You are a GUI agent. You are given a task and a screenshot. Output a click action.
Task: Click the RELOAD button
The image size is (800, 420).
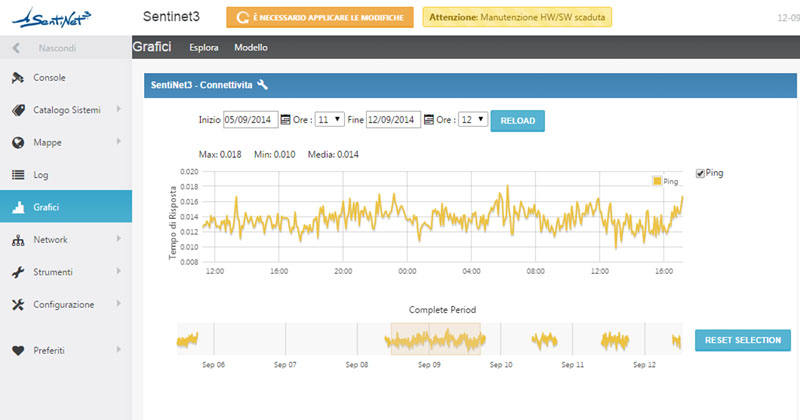click(517, 121)
